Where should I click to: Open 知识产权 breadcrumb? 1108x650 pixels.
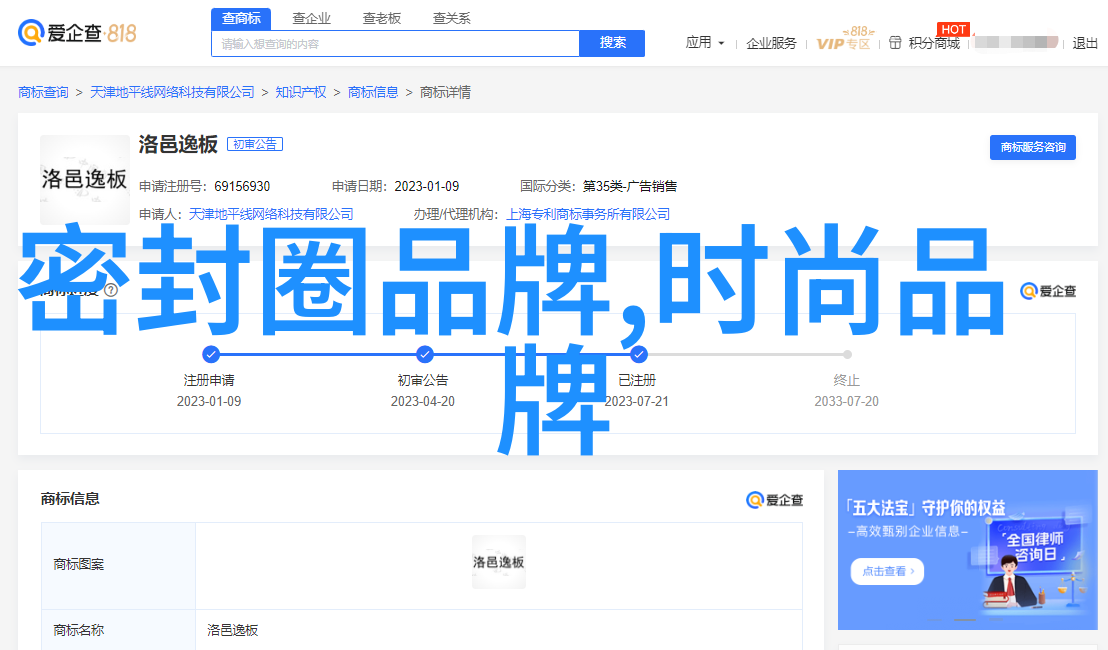[300, 93]
